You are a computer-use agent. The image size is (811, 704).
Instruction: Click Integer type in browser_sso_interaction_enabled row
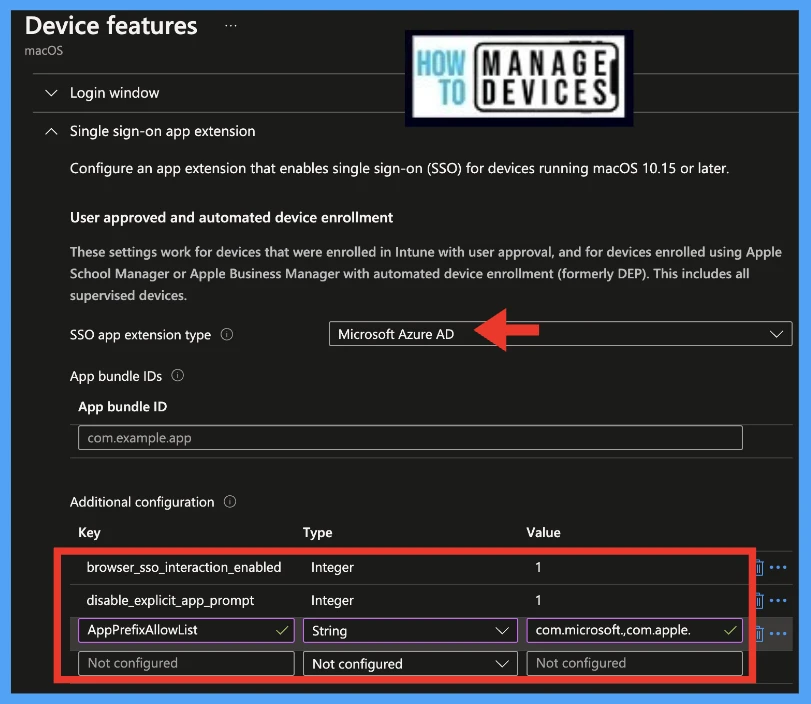[x=332, y=567]
